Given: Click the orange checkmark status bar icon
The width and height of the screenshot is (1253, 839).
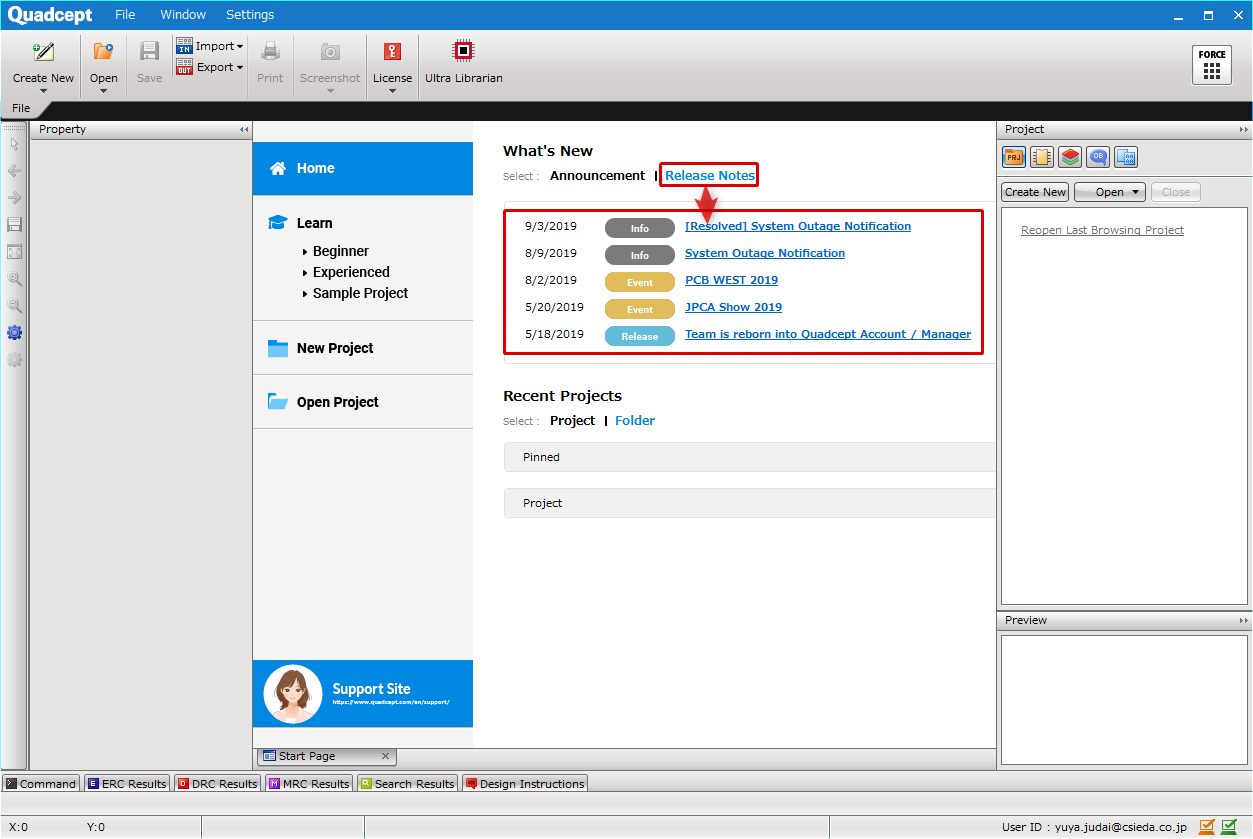Looking at the screenshot, I should (x=1207, y=826).
